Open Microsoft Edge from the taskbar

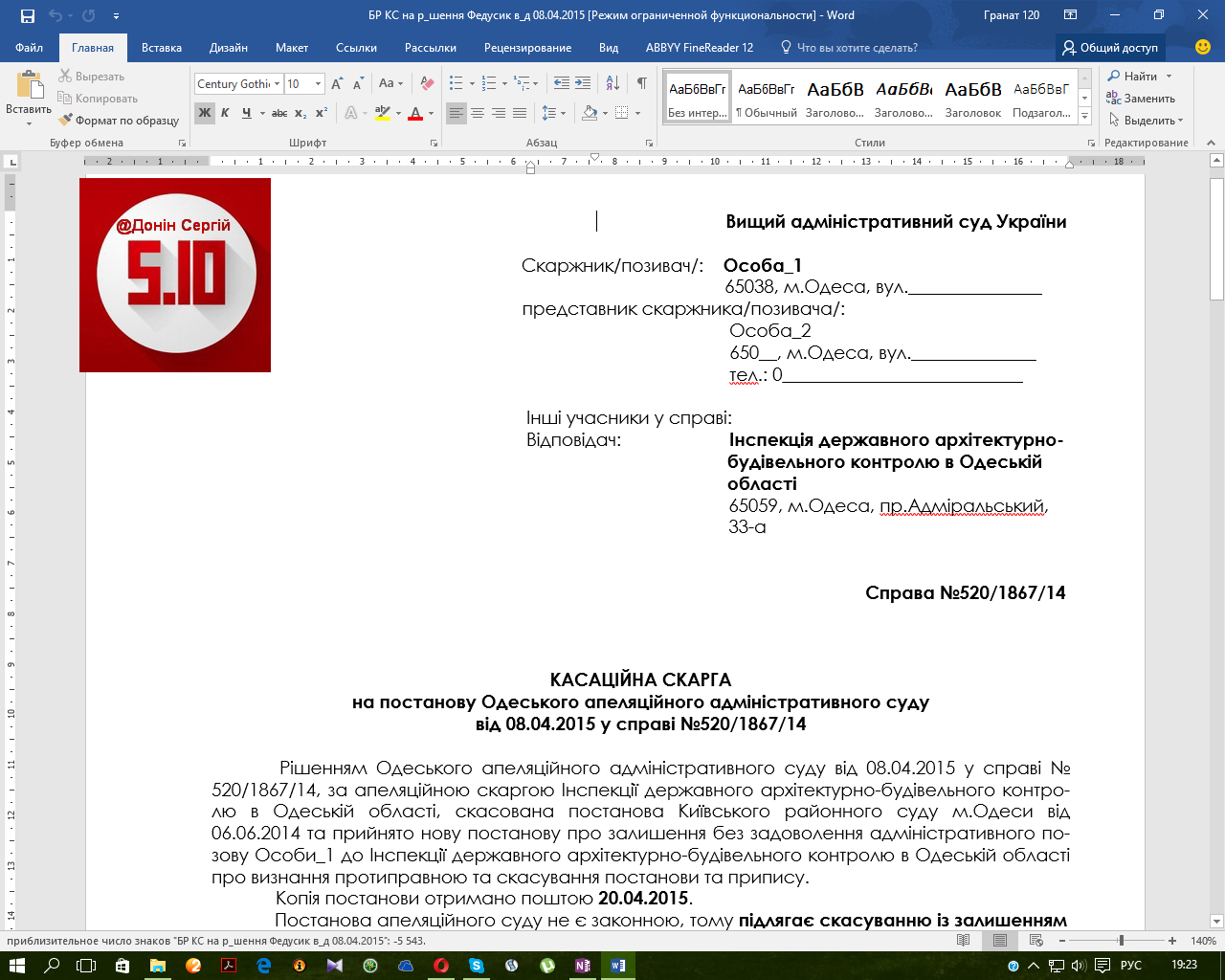coord(264,966)
